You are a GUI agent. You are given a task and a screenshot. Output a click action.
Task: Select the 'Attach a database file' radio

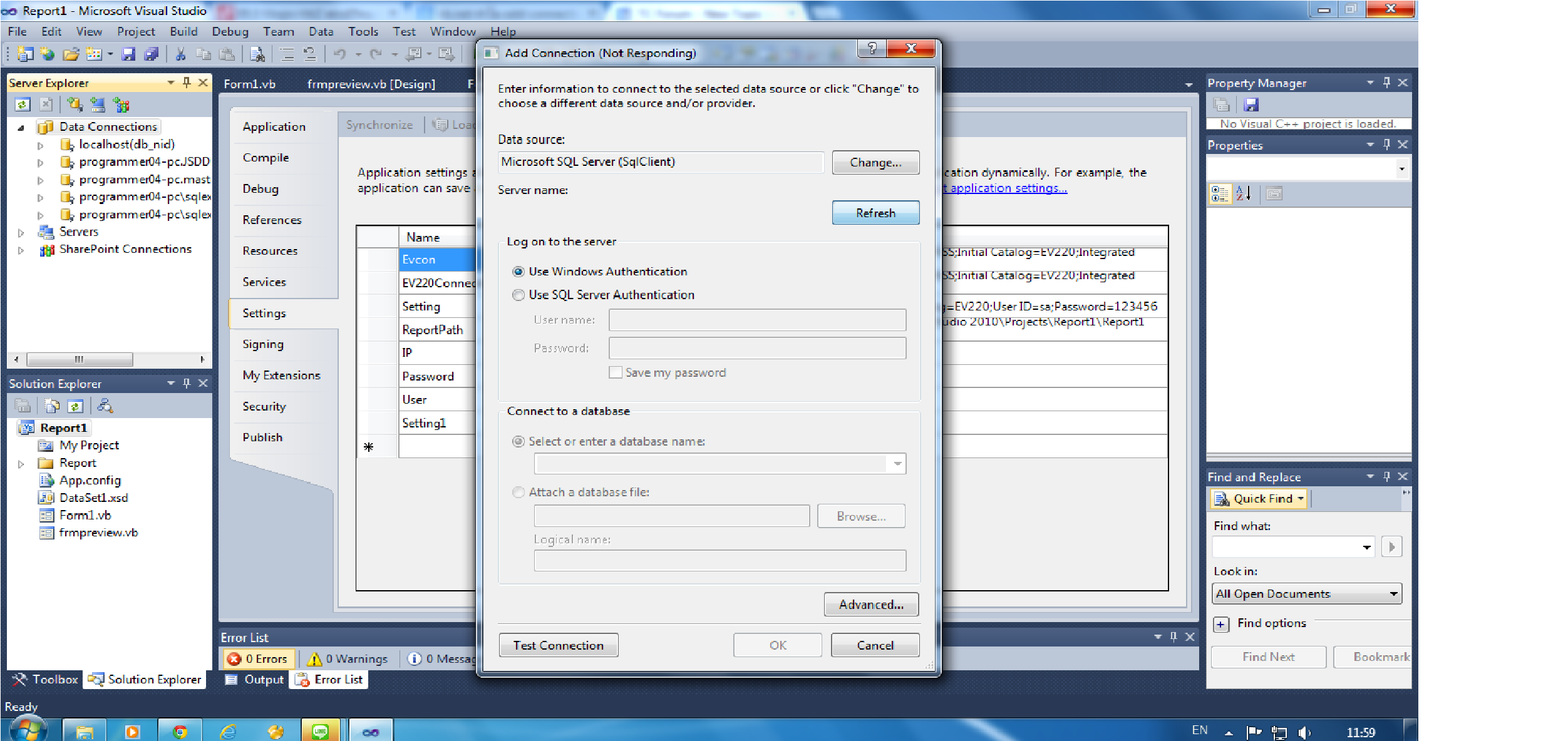pyautogui.click(x=518, y=493)
